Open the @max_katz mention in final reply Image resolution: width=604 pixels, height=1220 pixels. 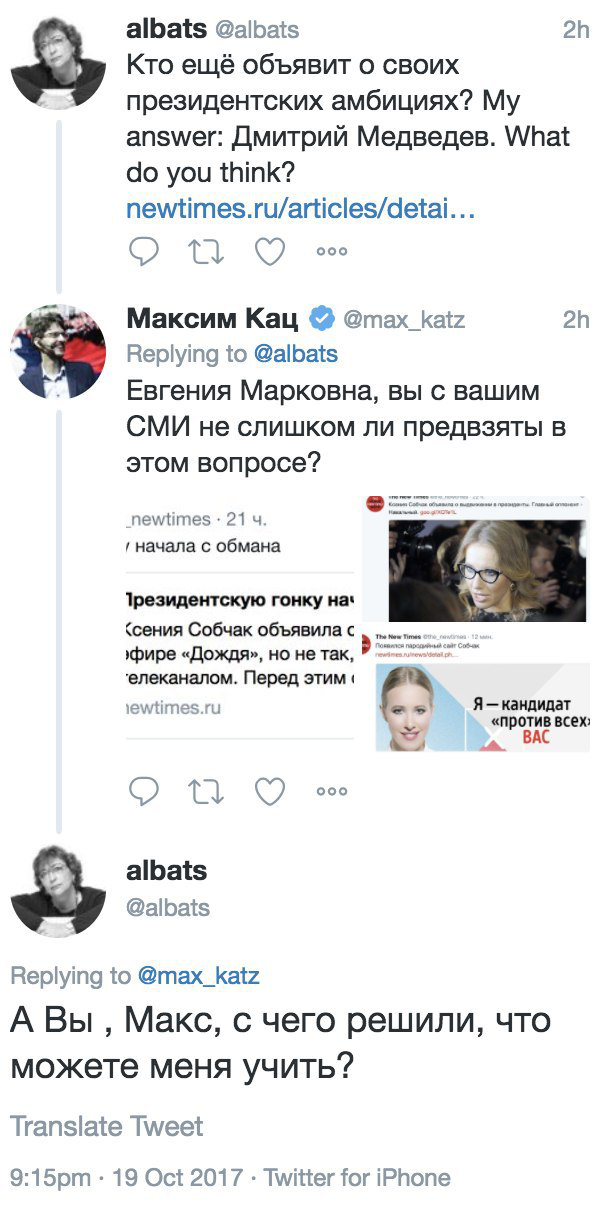(x=197, y=975)
